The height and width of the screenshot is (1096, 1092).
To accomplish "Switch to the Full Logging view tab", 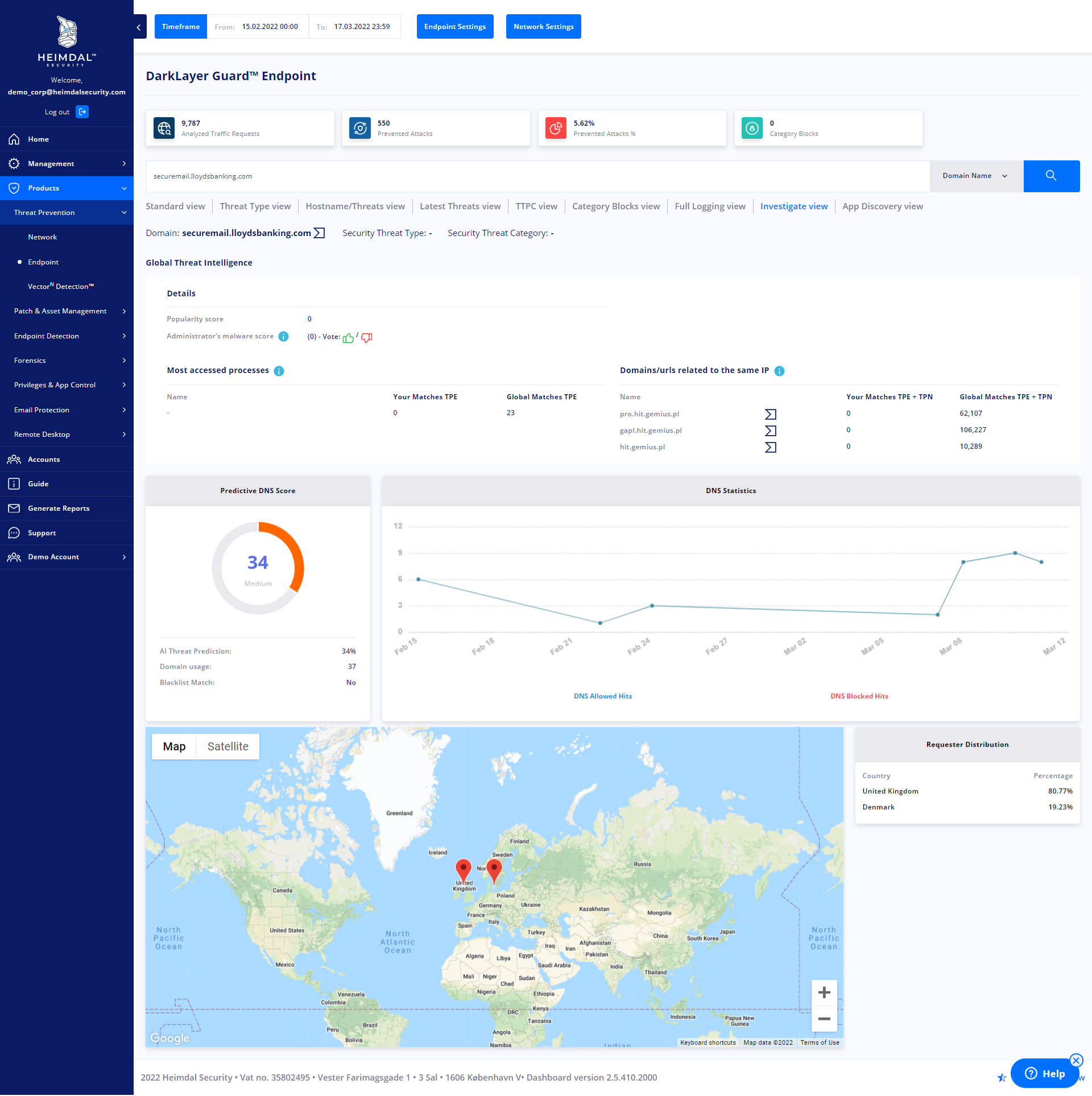I will [711, 206].
